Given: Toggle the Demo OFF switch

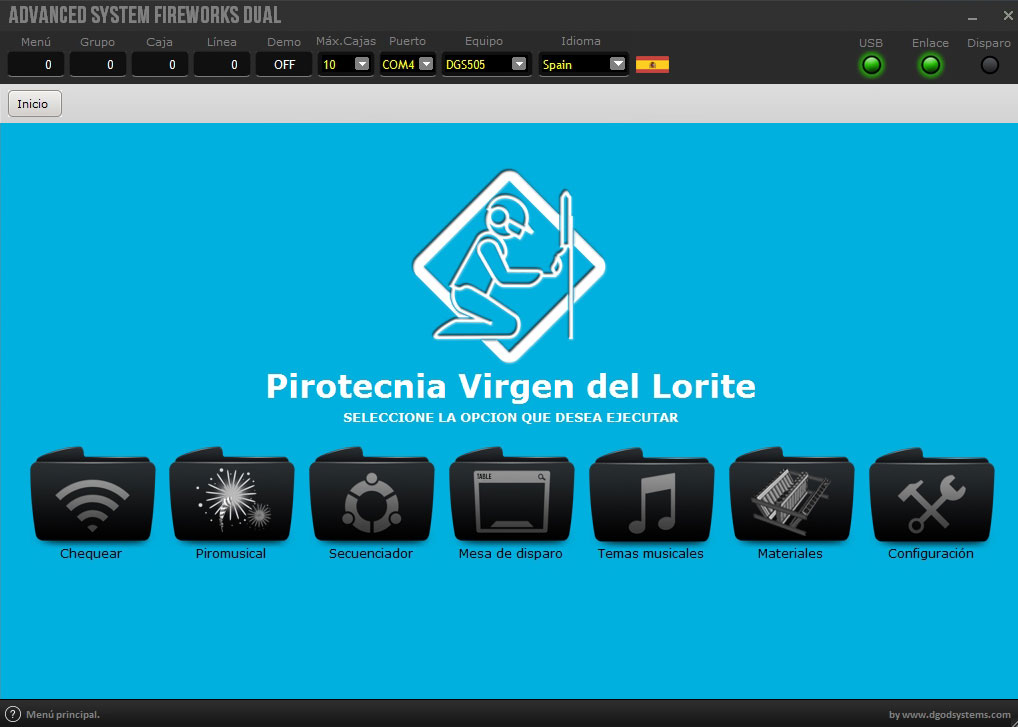Looking at the screenshot, I should pyautogui.click(x=284, y=65).
